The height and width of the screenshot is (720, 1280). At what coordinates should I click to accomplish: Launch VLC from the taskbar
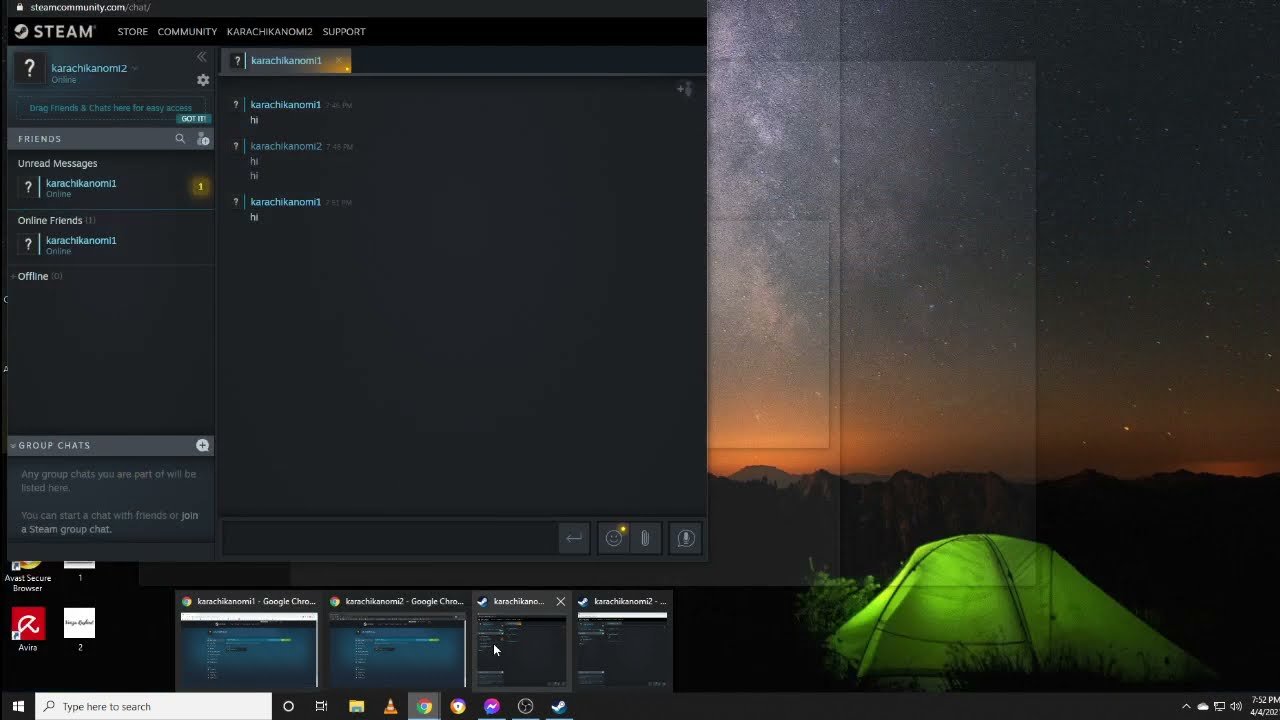[x=390, y=706]
